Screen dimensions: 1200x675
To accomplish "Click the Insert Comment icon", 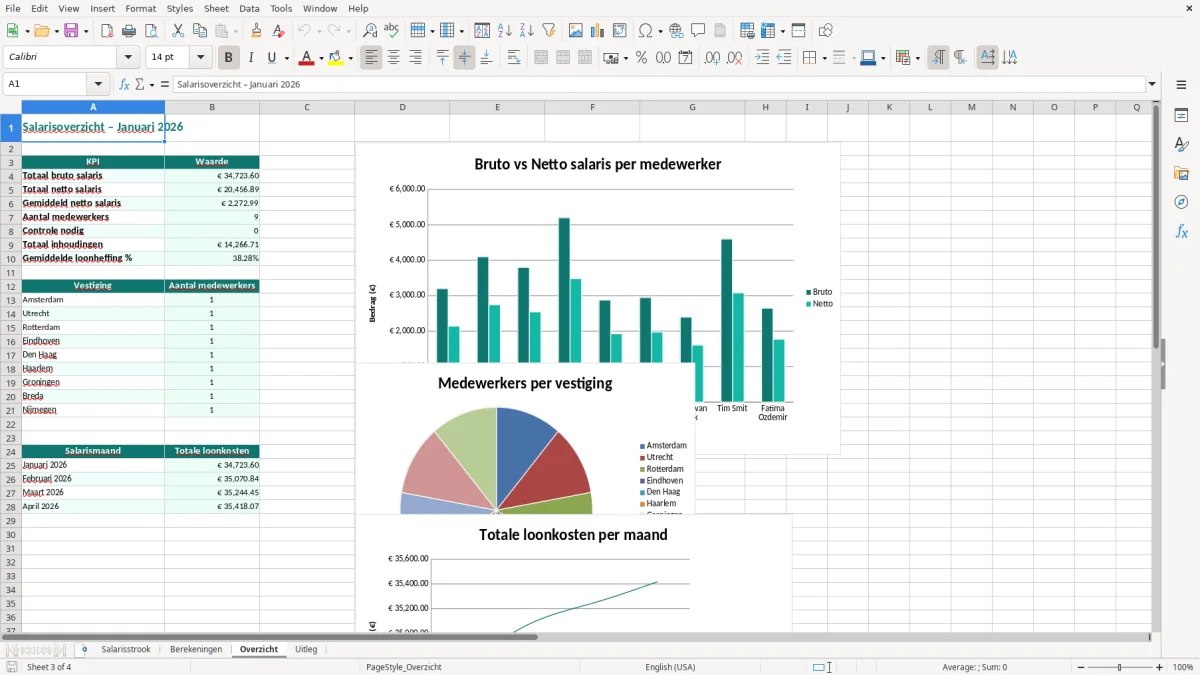I will point(698,31).
